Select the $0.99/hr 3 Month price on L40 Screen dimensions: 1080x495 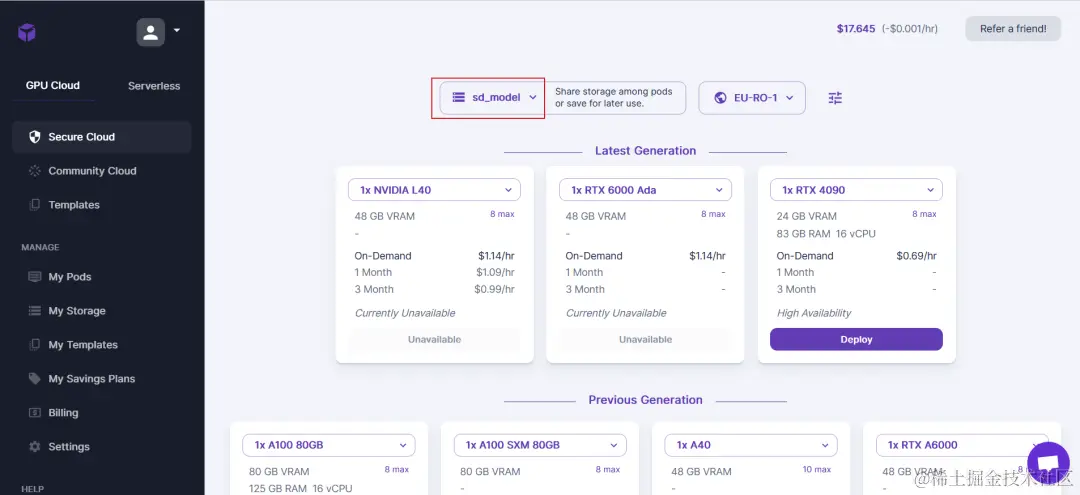tap(495, 289)
